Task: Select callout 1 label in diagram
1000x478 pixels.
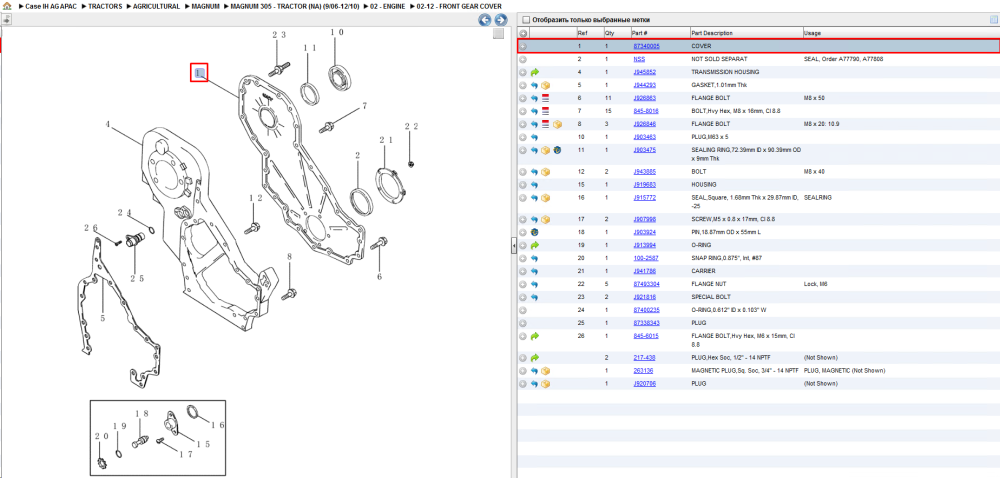Action: pos(200,73)
